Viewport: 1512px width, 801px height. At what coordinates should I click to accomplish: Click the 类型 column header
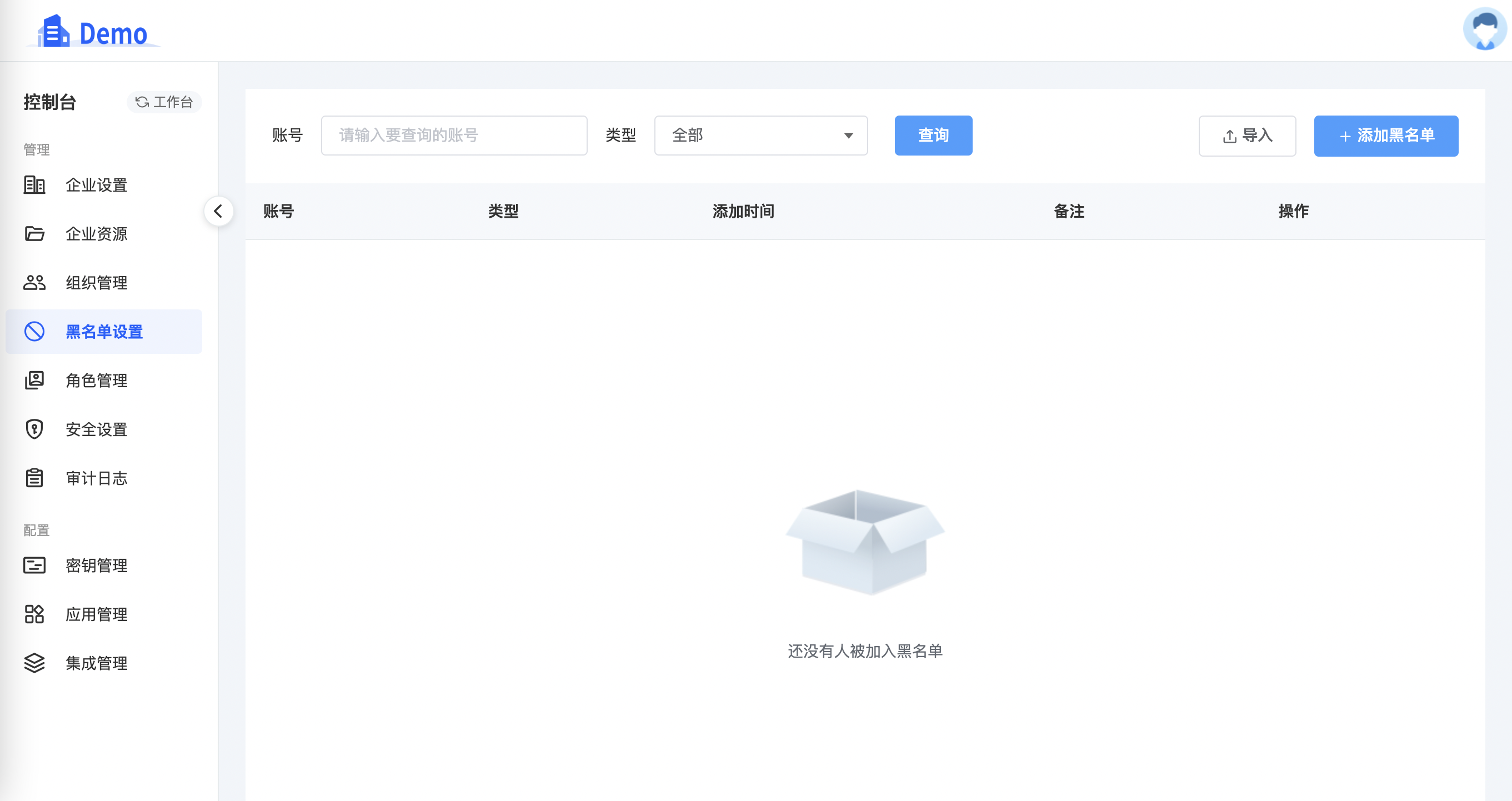coord(504,211)
